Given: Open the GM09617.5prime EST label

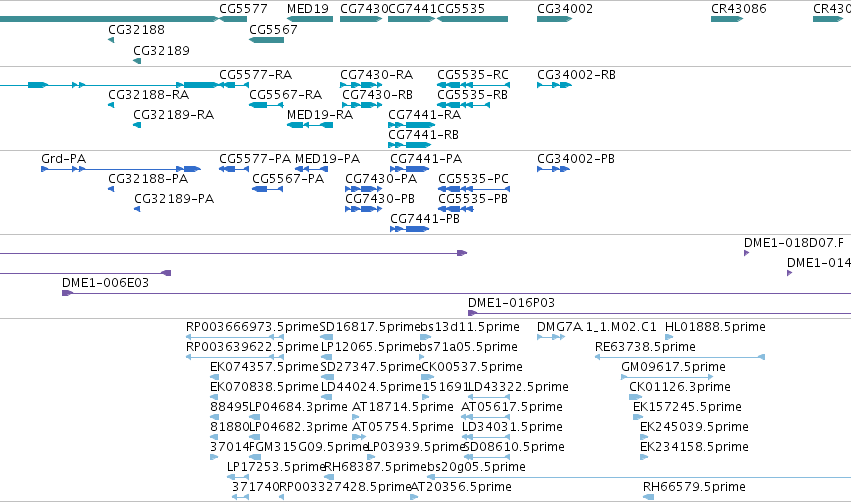Looking at the screenshot, I should (x=673, y=367).
